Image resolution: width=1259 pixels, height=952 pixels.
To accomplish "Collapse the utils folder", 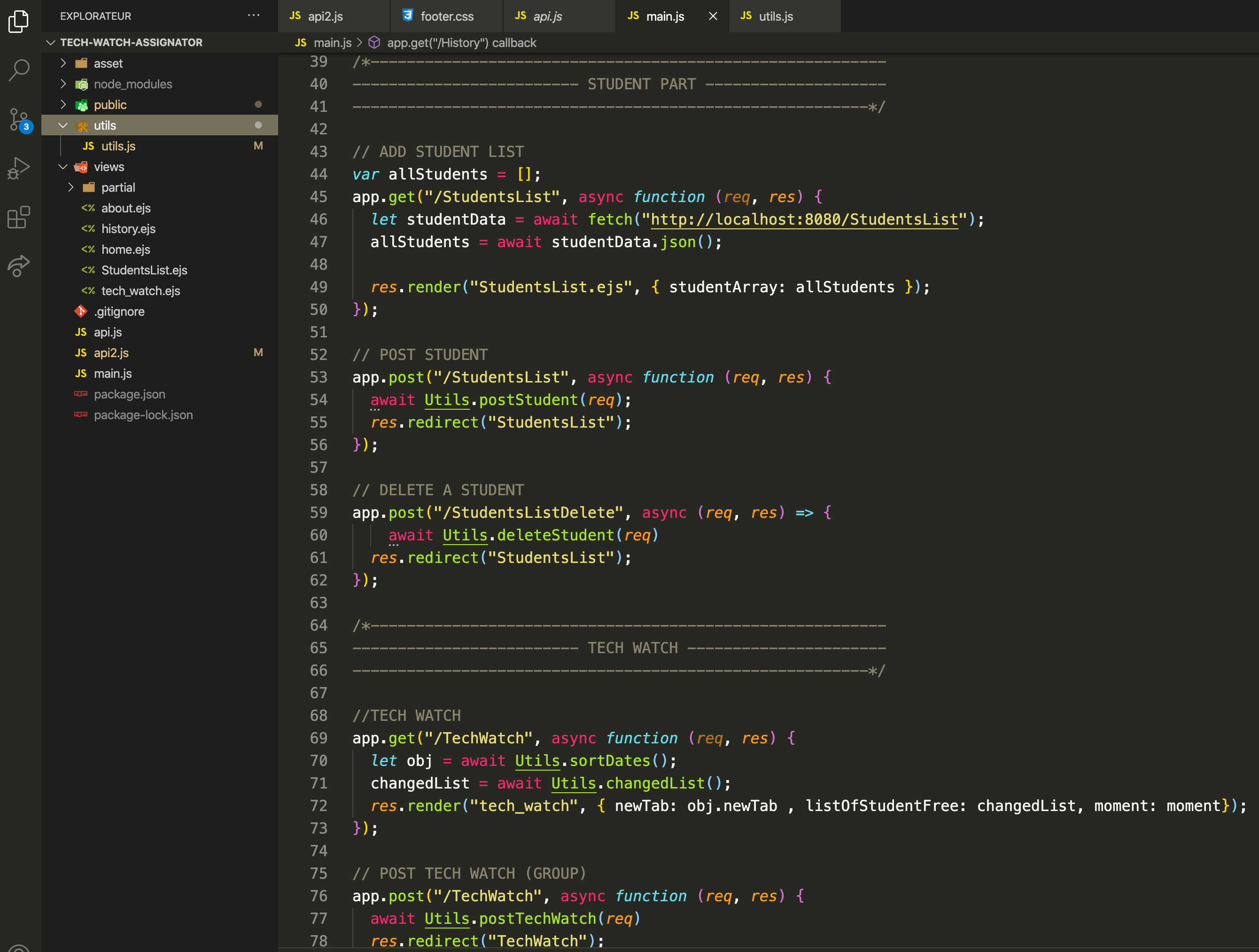I will [x=62, y=125].
